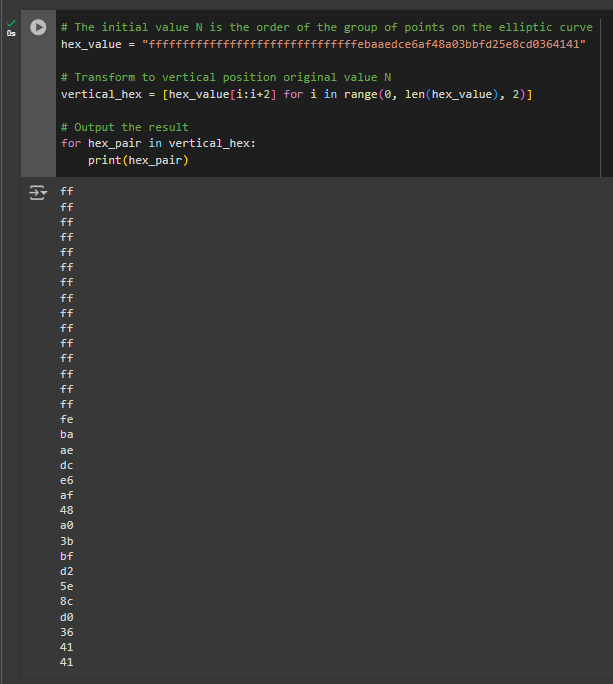Click the last '41' output line
The height and width of the screenshot is (684, 613).
pos(67,662)
